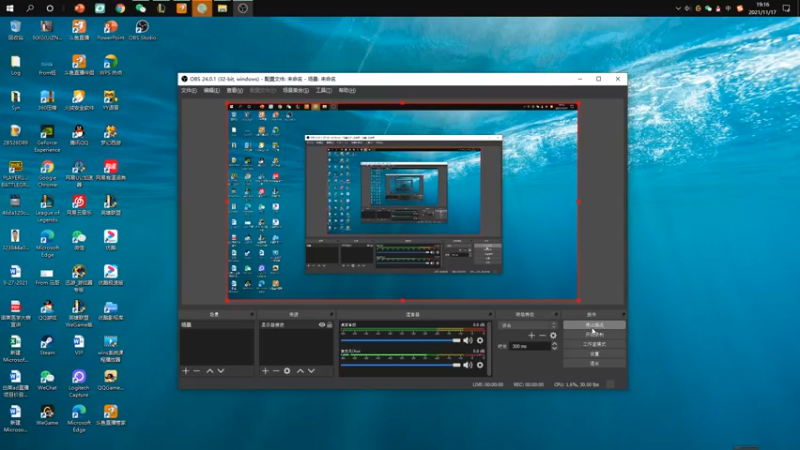
Task: Decrease transition duration with down arrow
Action: tap(555, 348)
